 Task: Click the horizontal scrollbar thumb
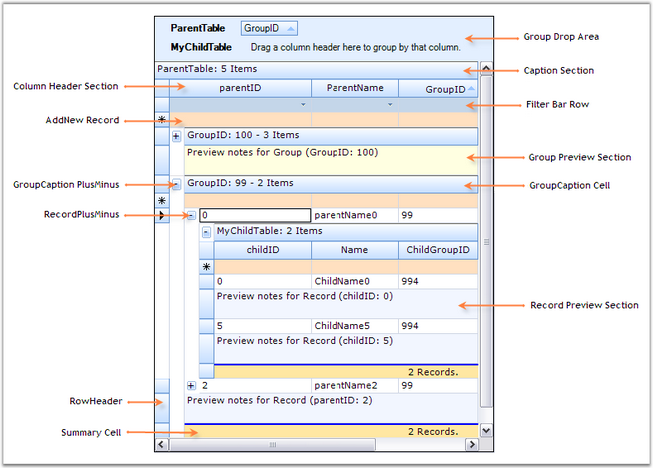[x=273, y=445]
